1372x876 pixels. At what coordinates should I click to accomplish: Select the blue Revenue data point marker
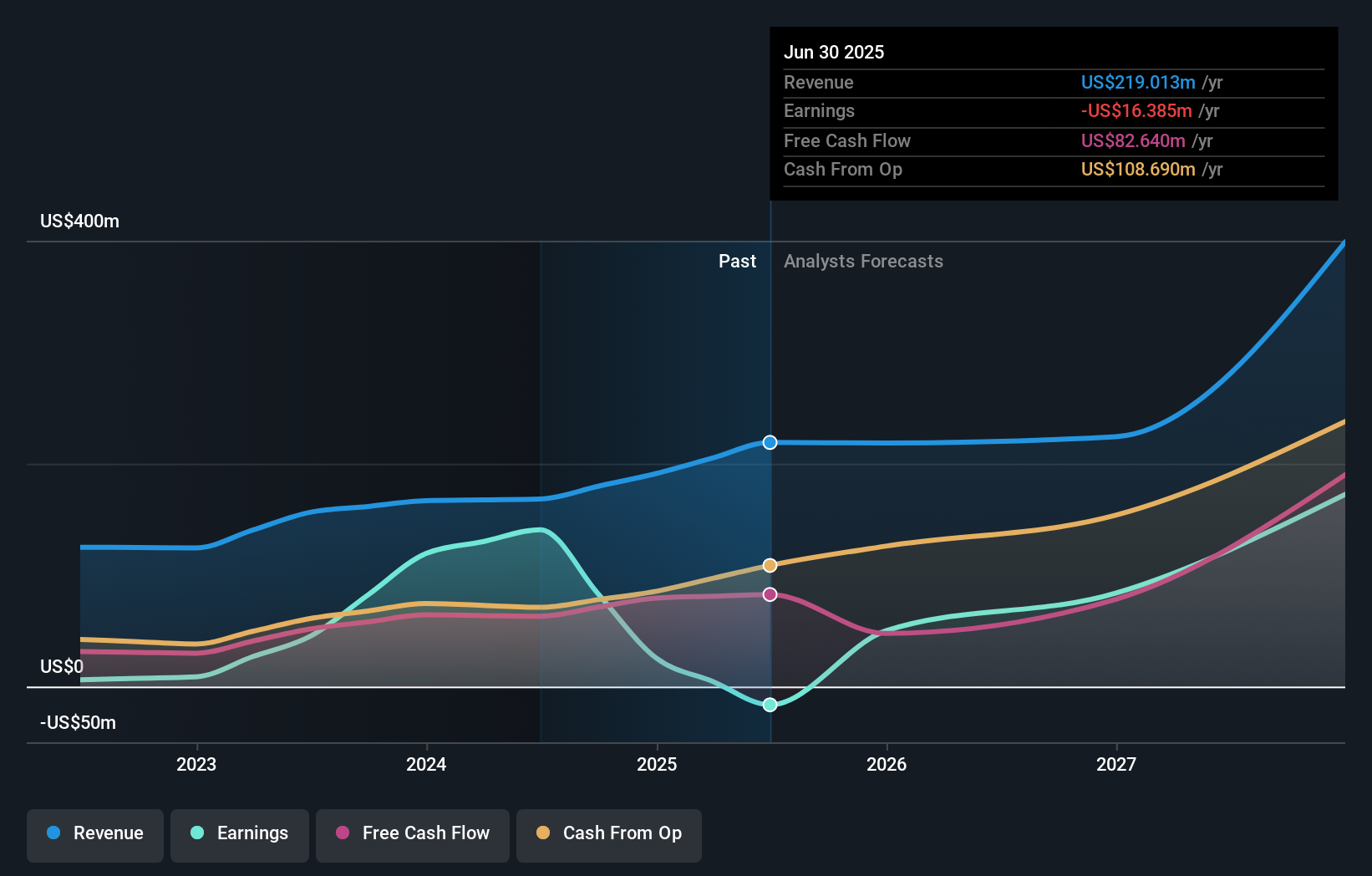pyautogui.click(x=769, y=442)
